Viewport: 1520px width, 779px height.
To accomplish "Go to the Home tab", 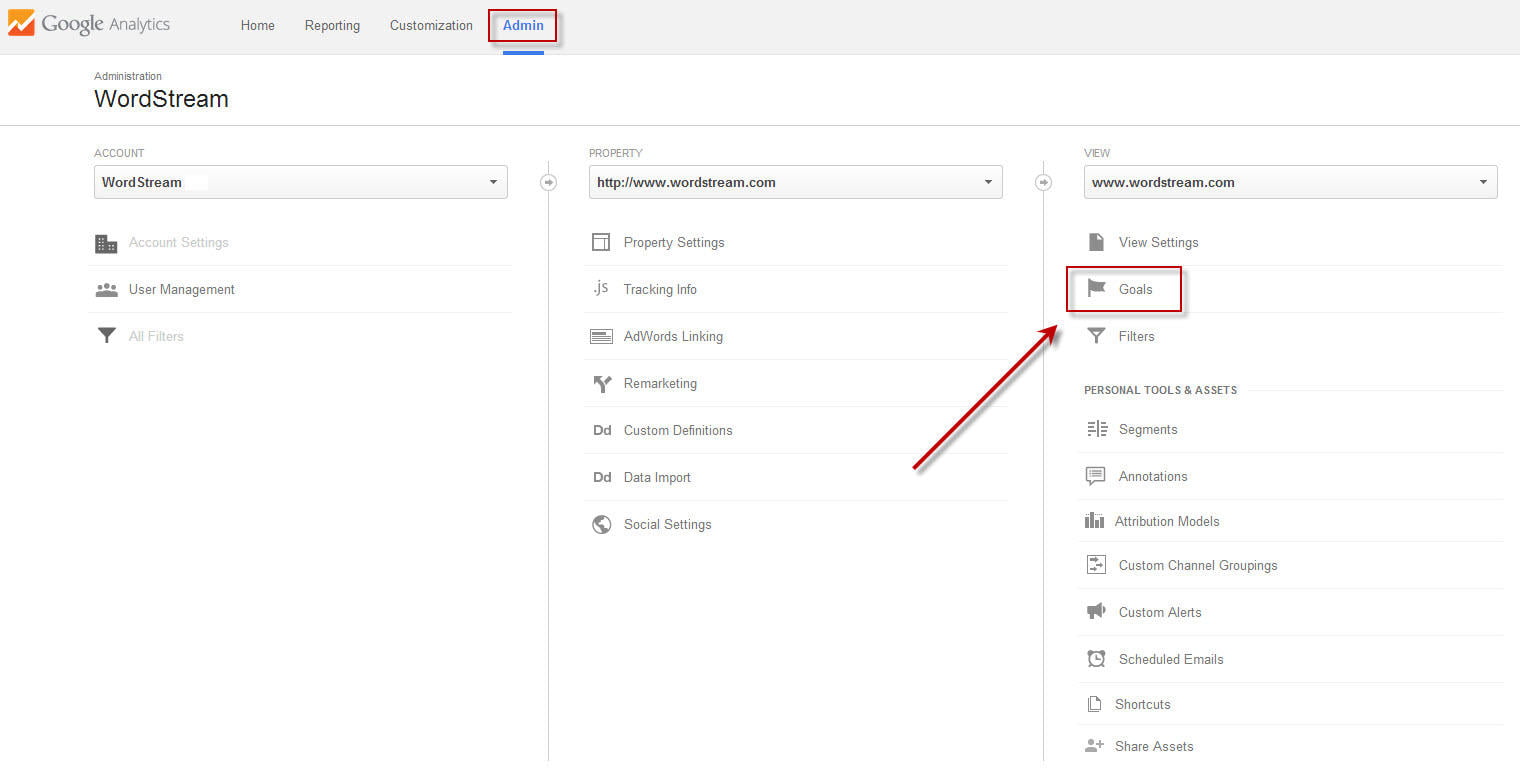I will tap(258, 25).
